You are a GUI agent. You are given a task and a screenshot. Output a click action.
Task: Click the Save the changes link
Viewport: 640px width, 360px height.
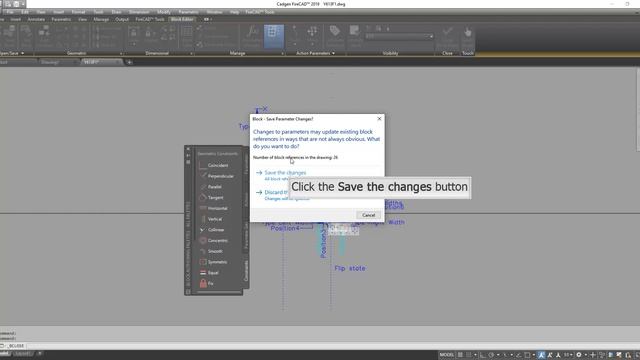(x=285, y=173)
